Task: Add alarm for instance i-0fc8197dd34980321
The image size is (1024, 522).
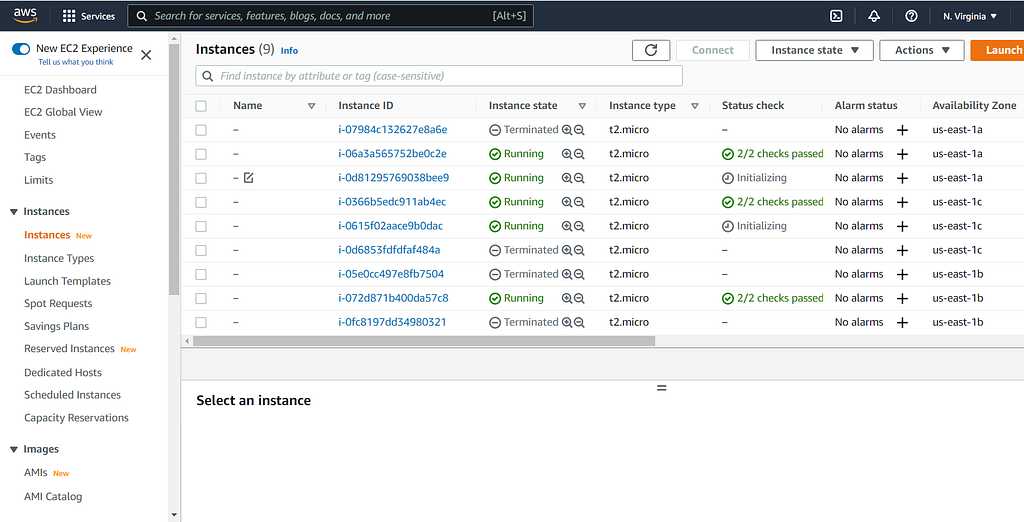Action: click(902, 322)
